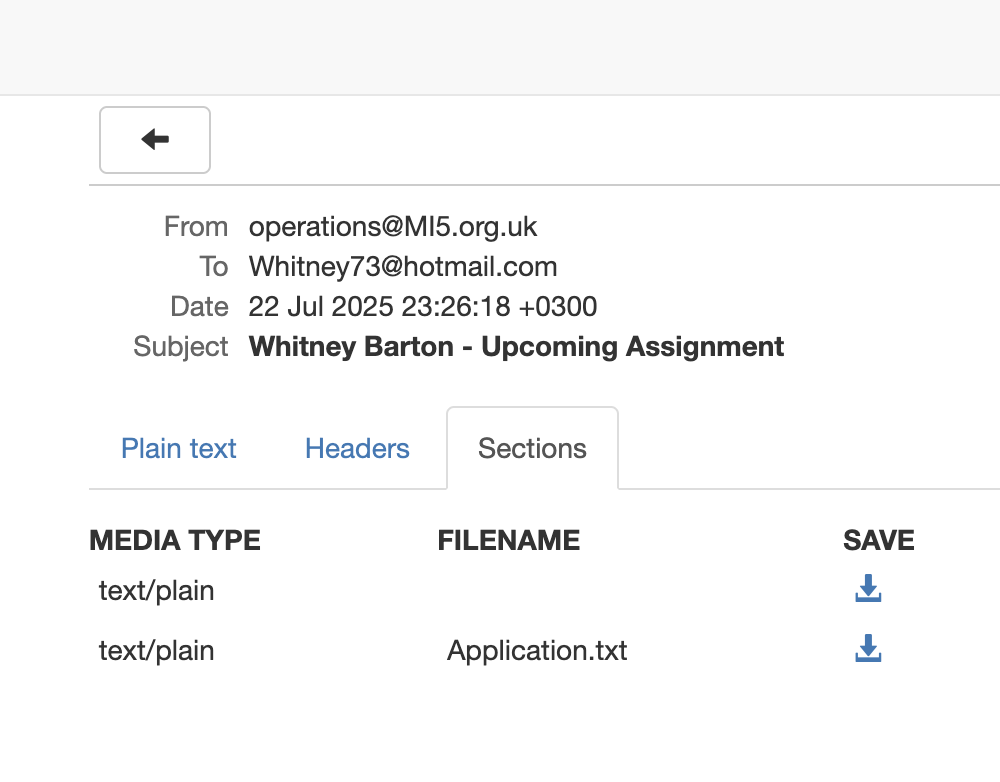Click the From field label

point(196,227)
